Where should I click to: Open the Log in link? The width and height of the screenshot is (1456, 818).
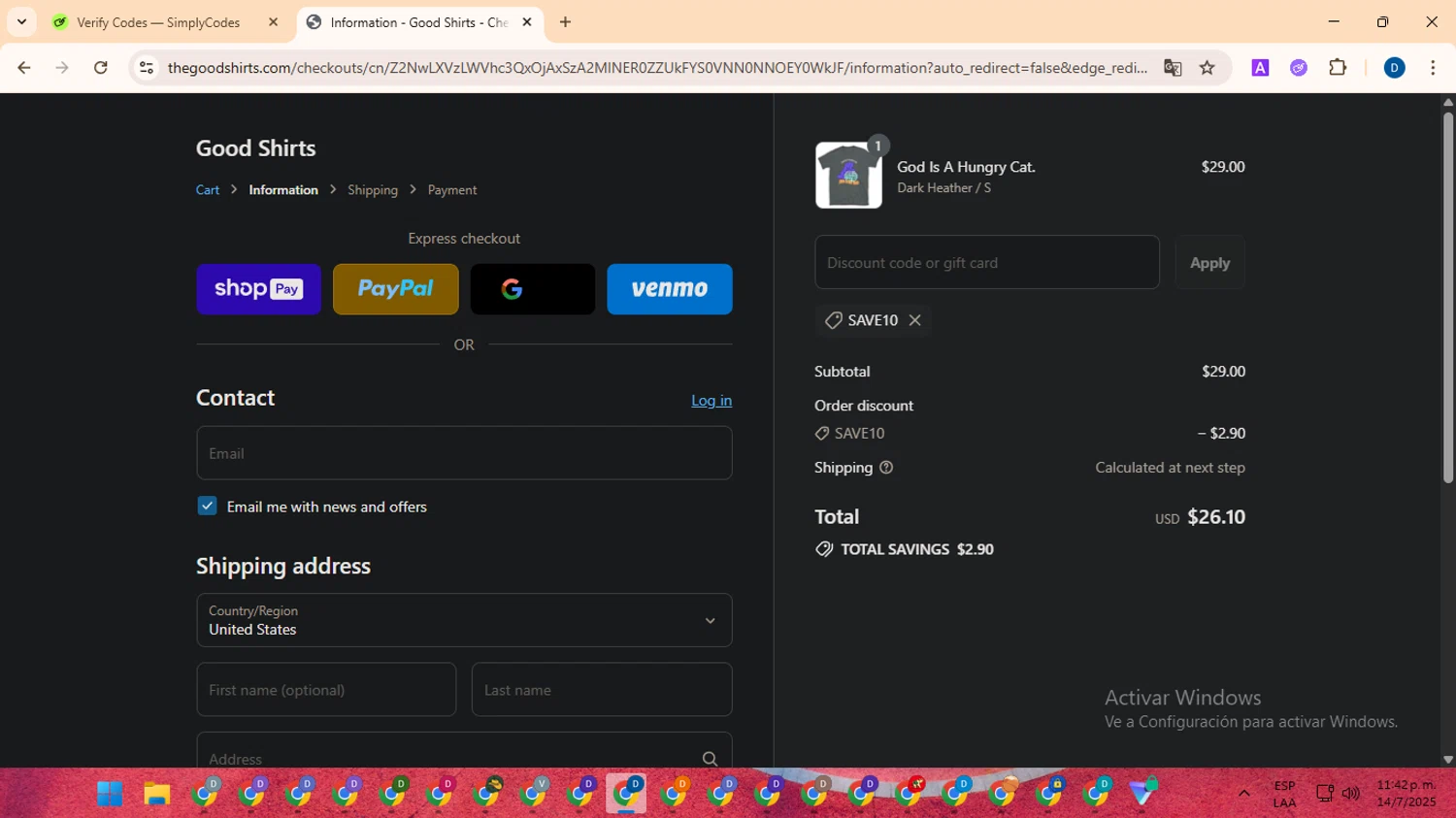pyautogui.click(x=711, y=401)
